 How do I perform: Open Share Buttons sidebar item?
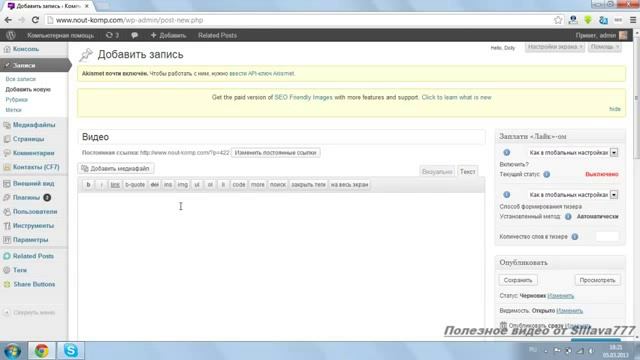(x=34, y=284)
